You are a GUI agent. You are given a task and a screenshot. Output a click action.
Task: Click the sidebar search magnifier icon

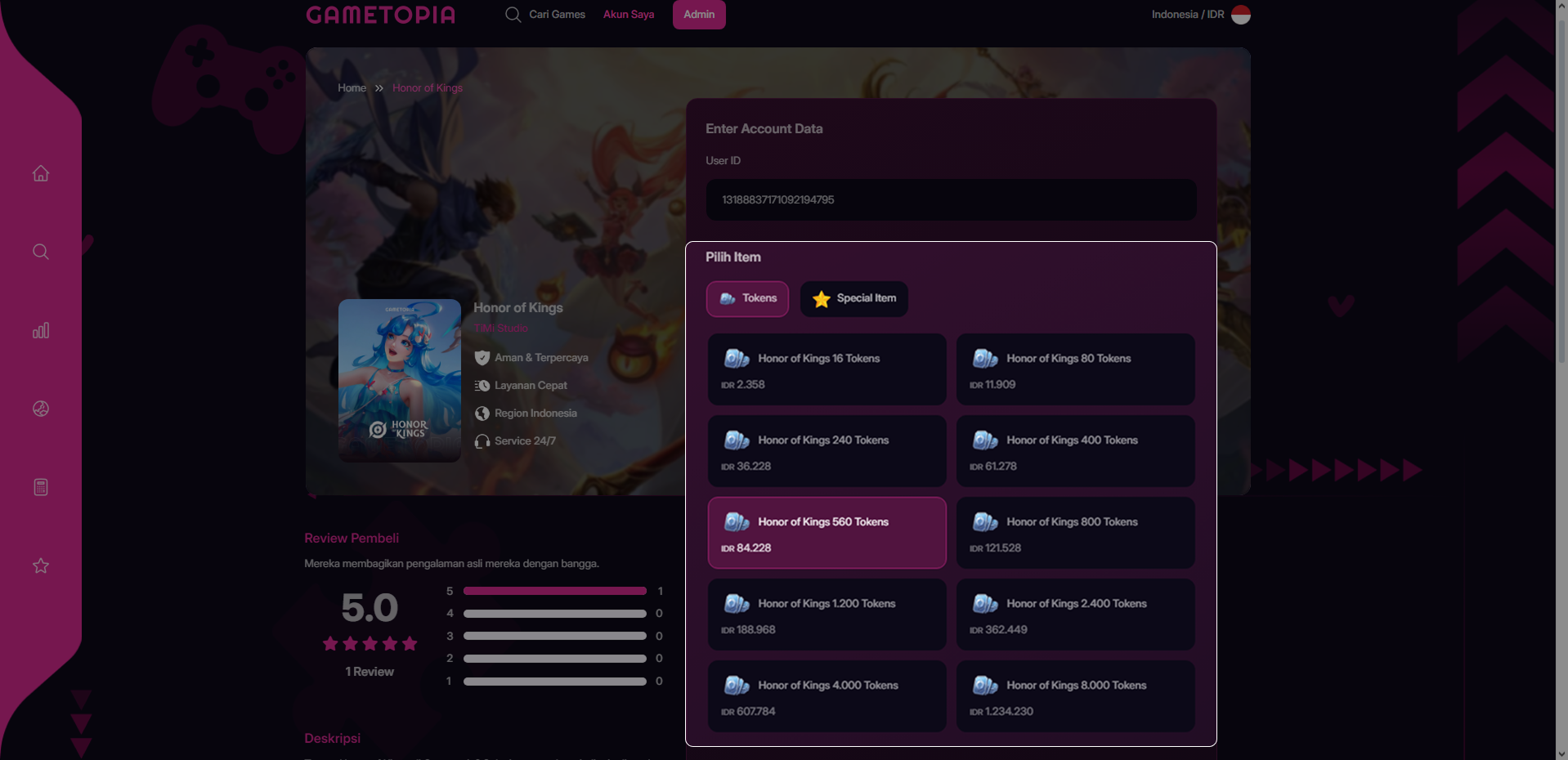(x=41, y=252)
